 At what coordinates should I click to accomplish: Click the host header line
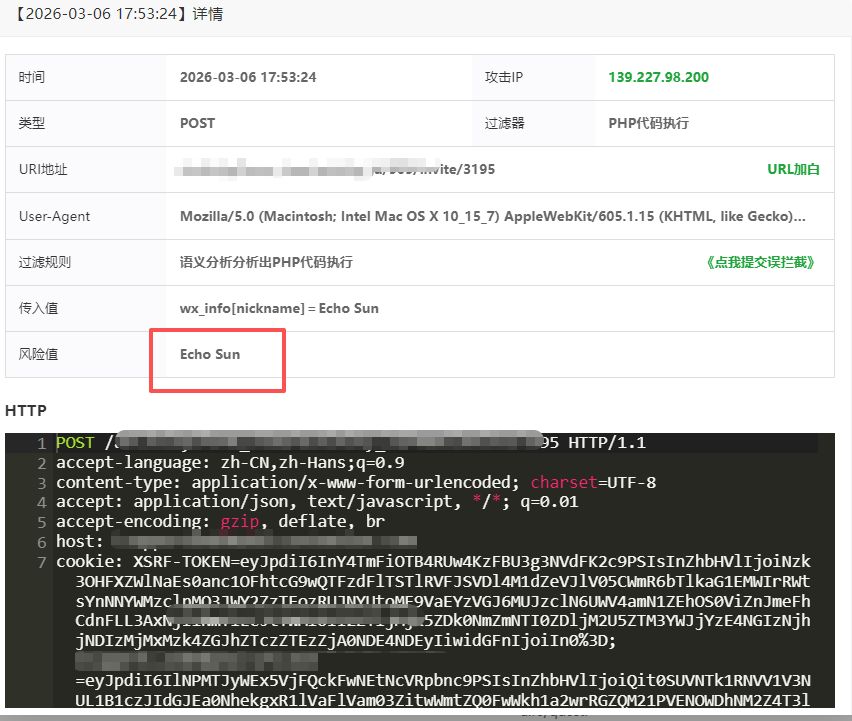(236, 541)
